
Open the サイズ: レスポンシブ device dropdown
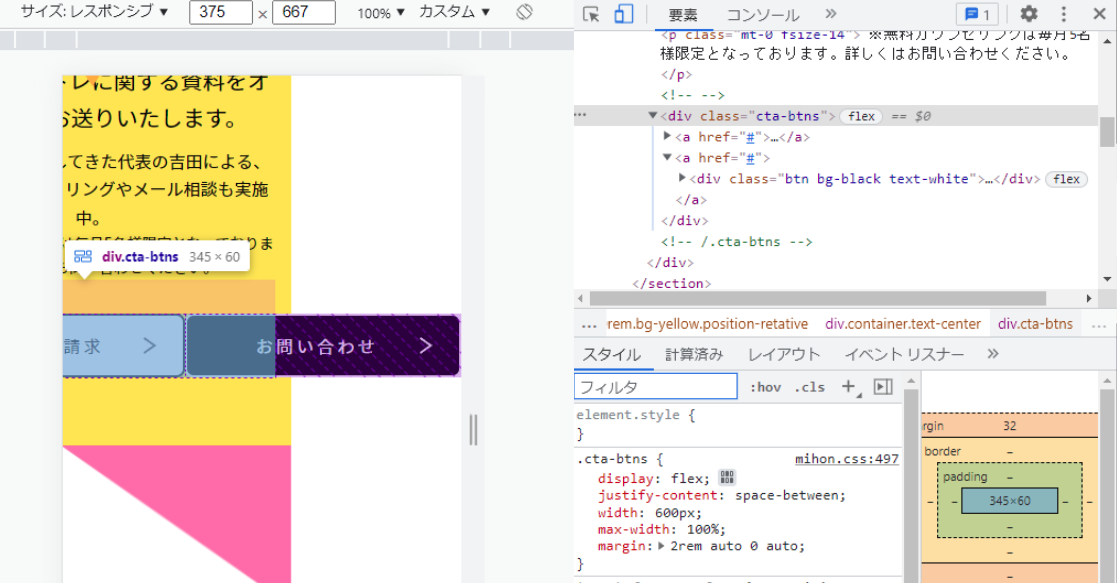(94, 12)
